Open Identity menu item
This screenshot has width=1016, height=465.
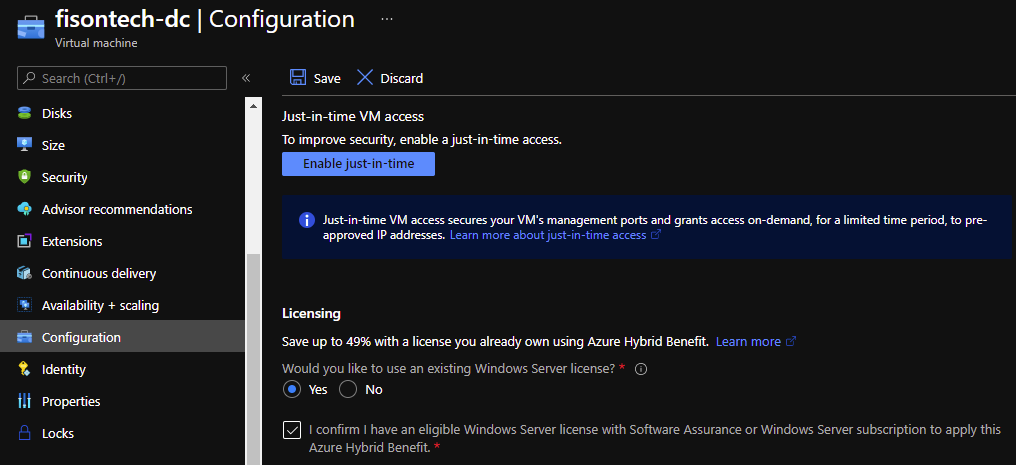click(x=122, y=369)
